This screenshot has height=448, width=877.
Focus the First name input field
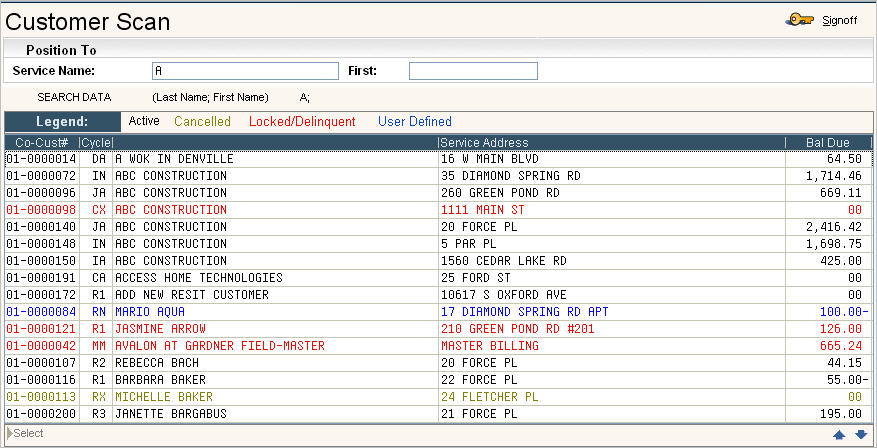coord(473,71)
